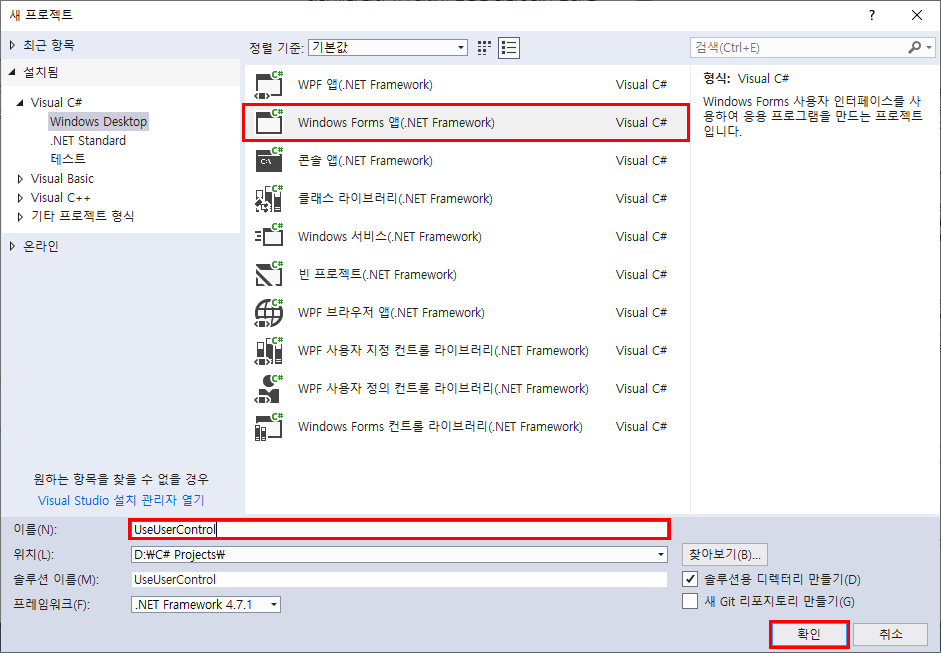Click the 솔루션 이름 input field

pyautogui.click(x=399, y=579)
